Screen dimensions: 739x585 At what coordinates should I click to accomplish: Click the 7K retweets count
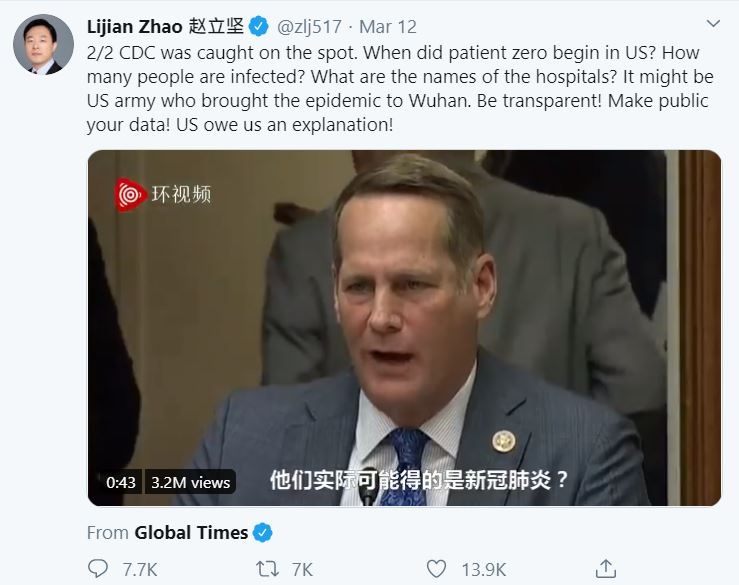coord(302,570)
